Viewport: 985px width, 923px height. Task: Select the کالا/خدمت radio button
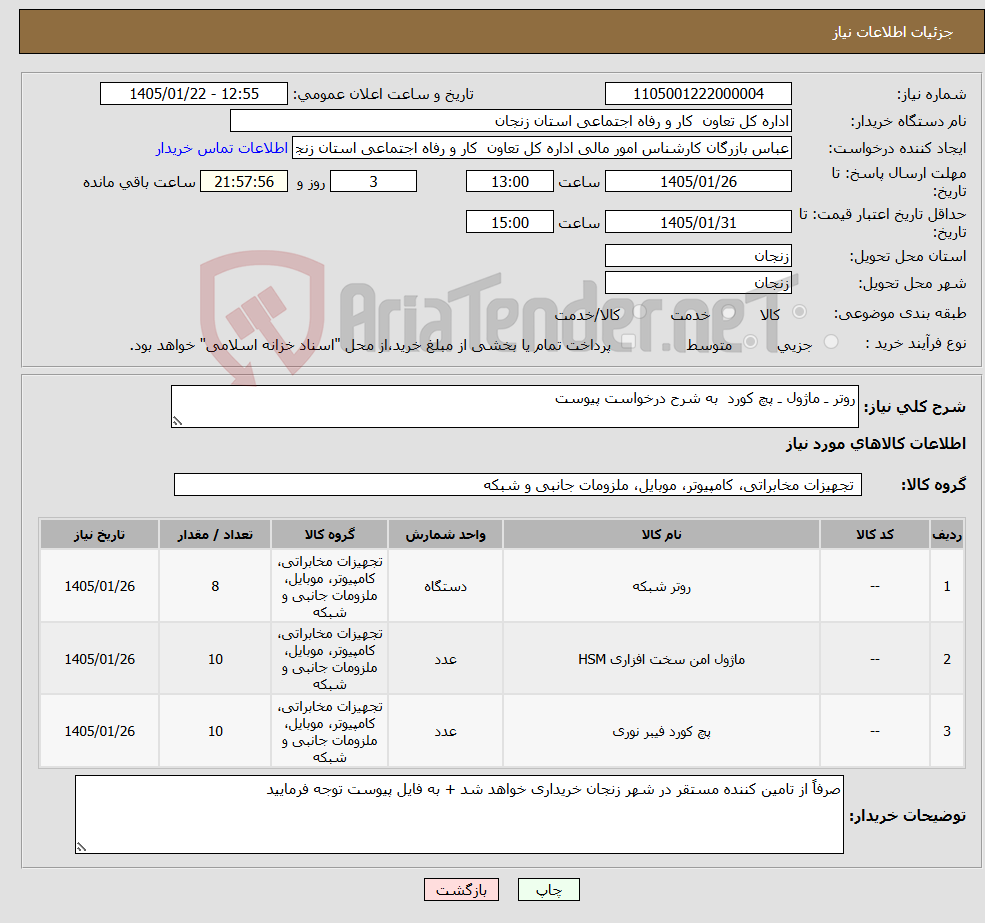pos(639,312)
